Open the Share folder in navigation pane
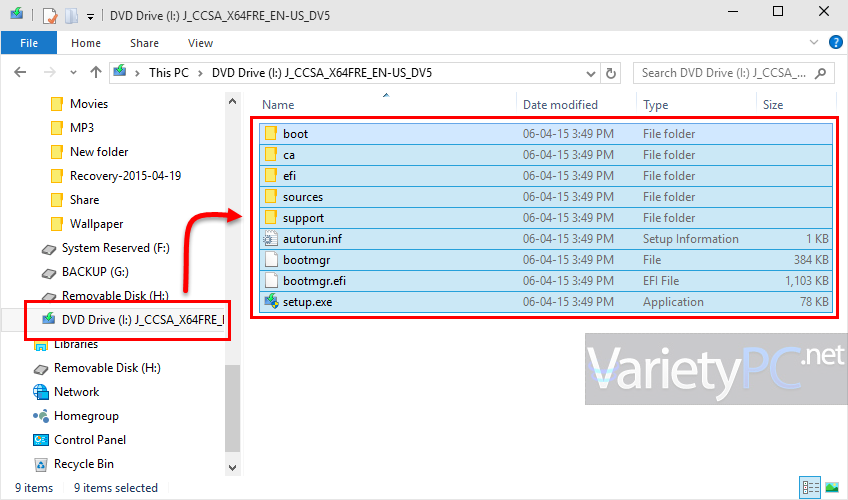The image size is (848, 500). click(84, 200)
